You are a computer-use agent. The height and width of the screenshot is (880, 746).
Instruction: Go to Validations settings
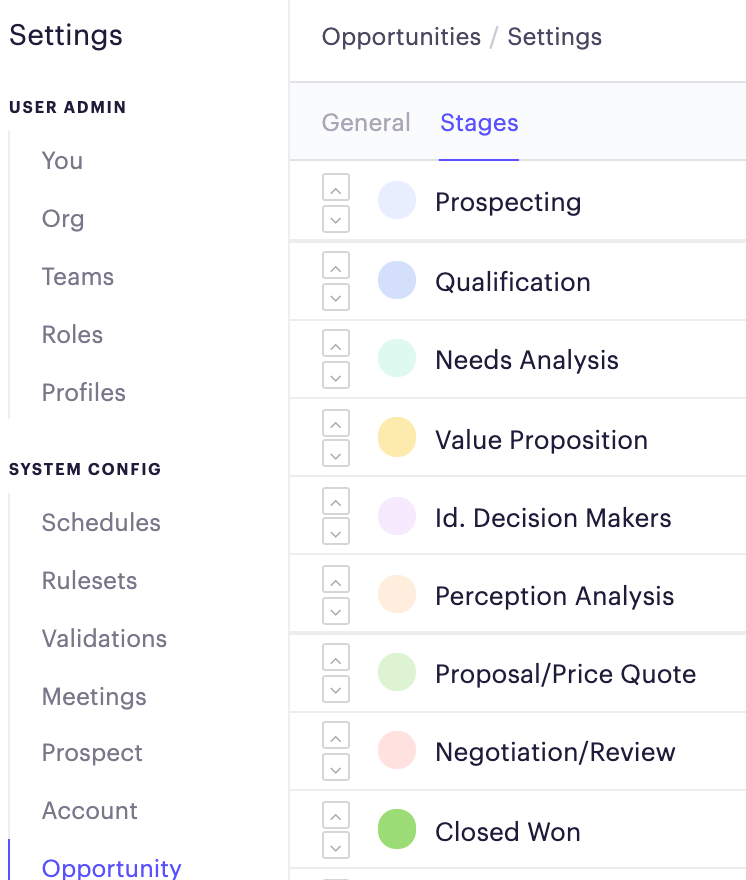[x=104, y=639]
